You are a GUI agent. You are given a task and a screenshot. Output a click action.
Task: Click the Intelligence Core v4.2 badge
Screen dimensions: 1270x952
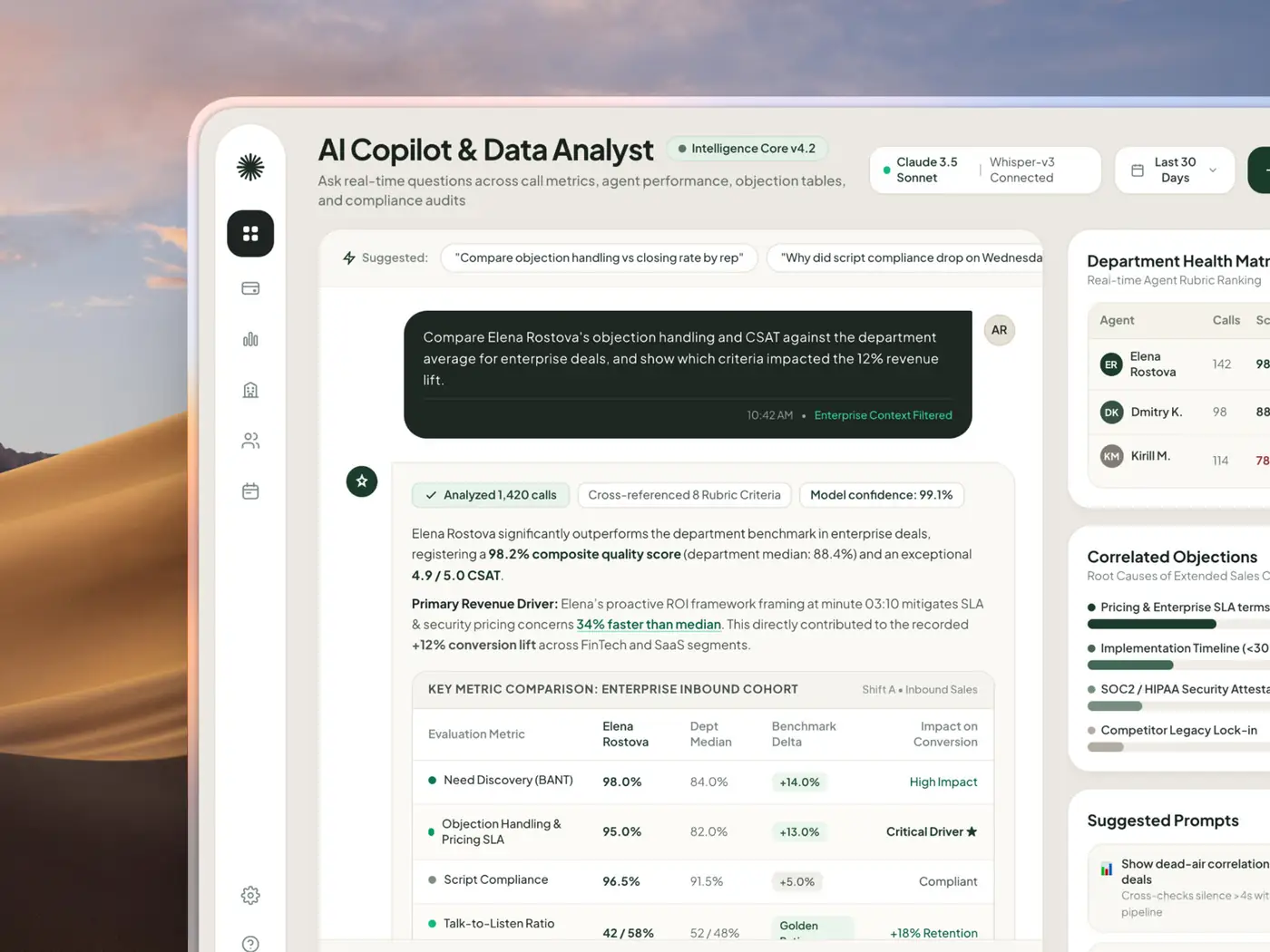tap(747, 149)
